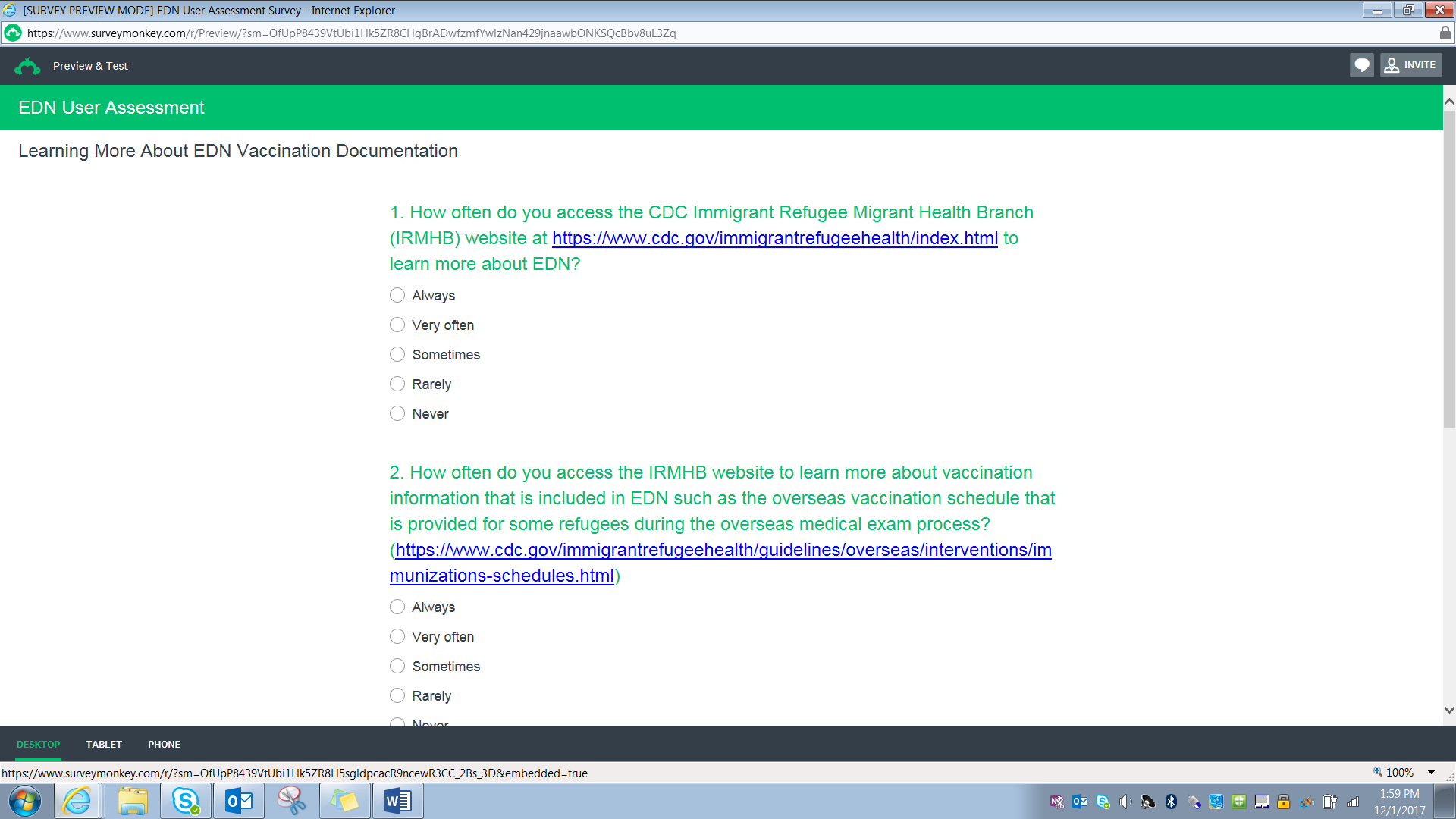The height and width of the screenshot is (819, 1456).
Task: Click the scroll down arrow of page scrollbar
Action: 1449,711
